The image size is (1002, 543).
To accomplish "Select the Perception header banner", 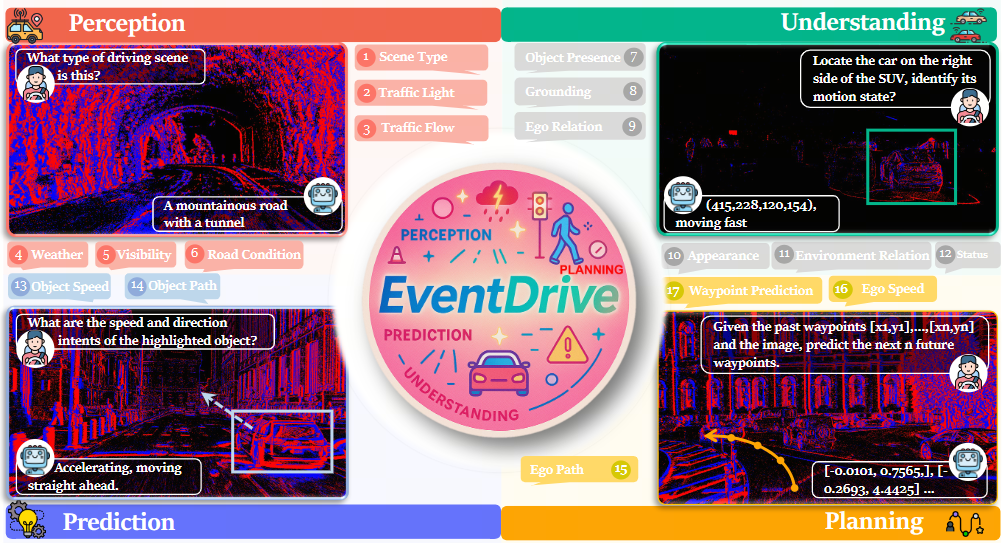I will pos(254,24).
